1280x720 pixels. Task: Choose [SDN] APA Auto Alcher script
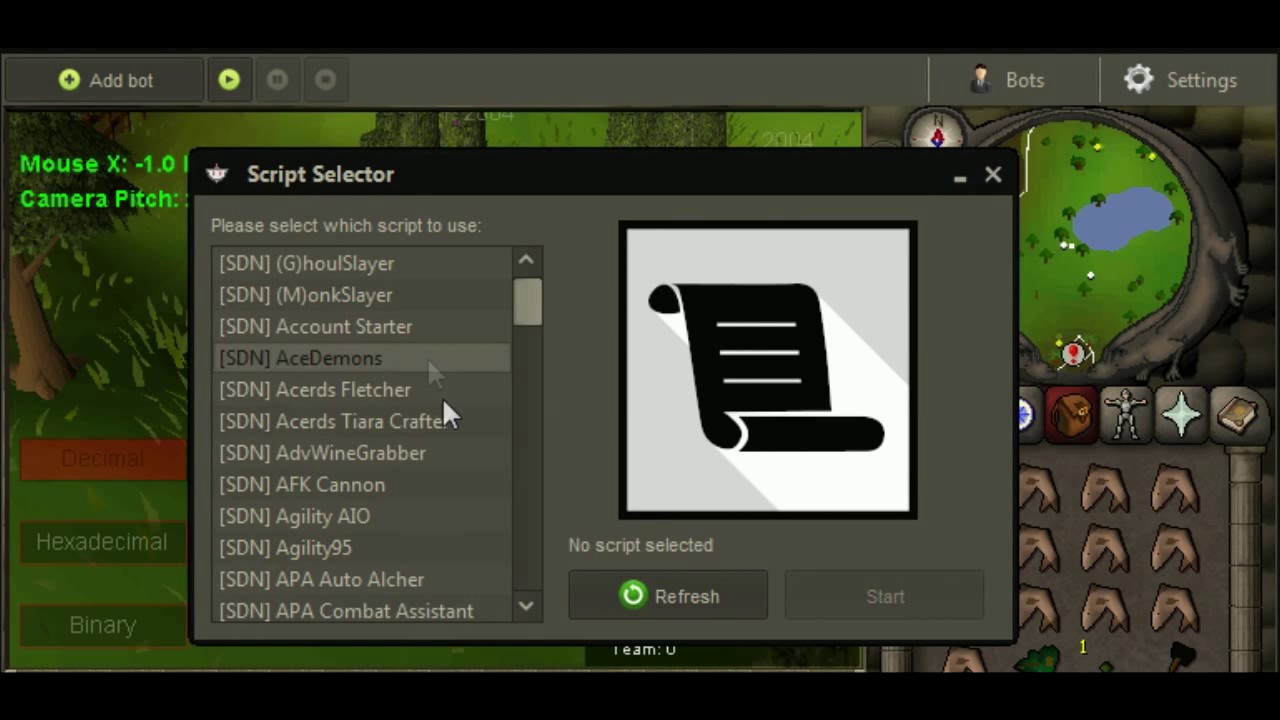pos(362,580)
